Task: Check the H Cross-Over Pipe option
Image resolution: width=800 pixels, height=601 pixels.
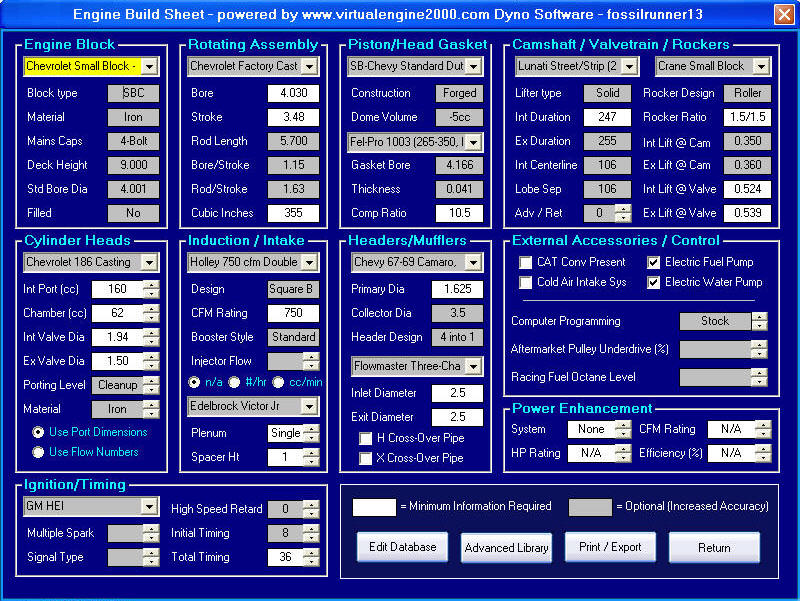Action: coord(366,438)
